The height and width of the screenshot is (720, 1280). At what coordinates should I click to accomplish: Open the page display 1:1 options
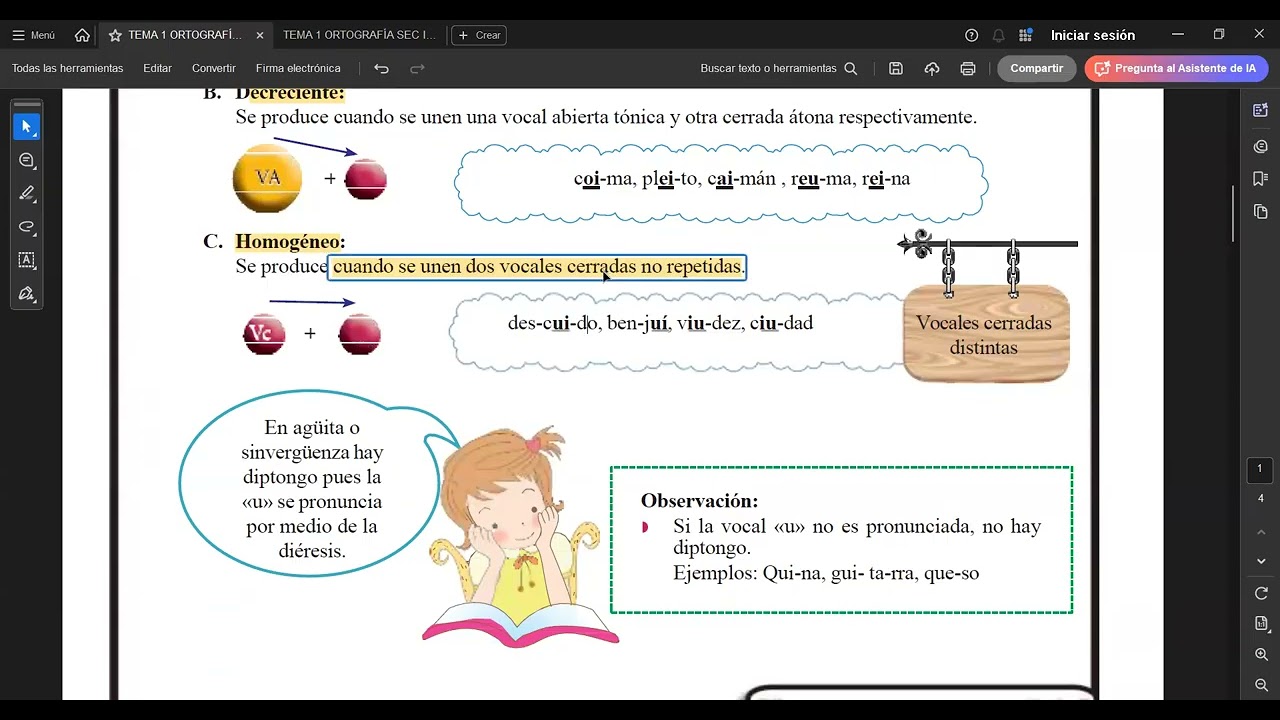point(1261,623)
